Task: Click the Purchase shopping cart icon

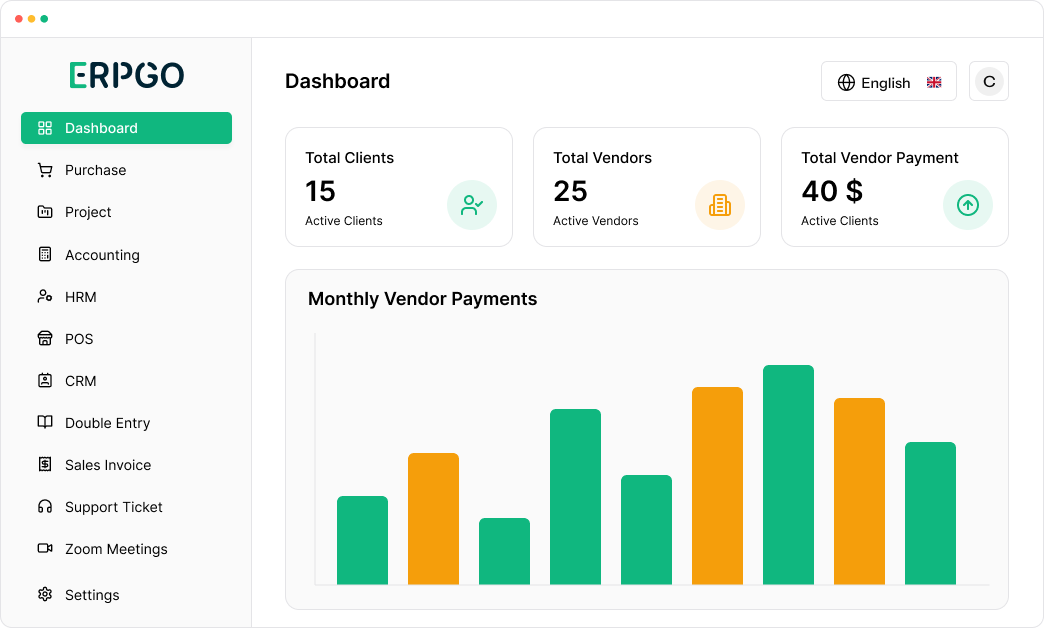Action: click(45, 170)
